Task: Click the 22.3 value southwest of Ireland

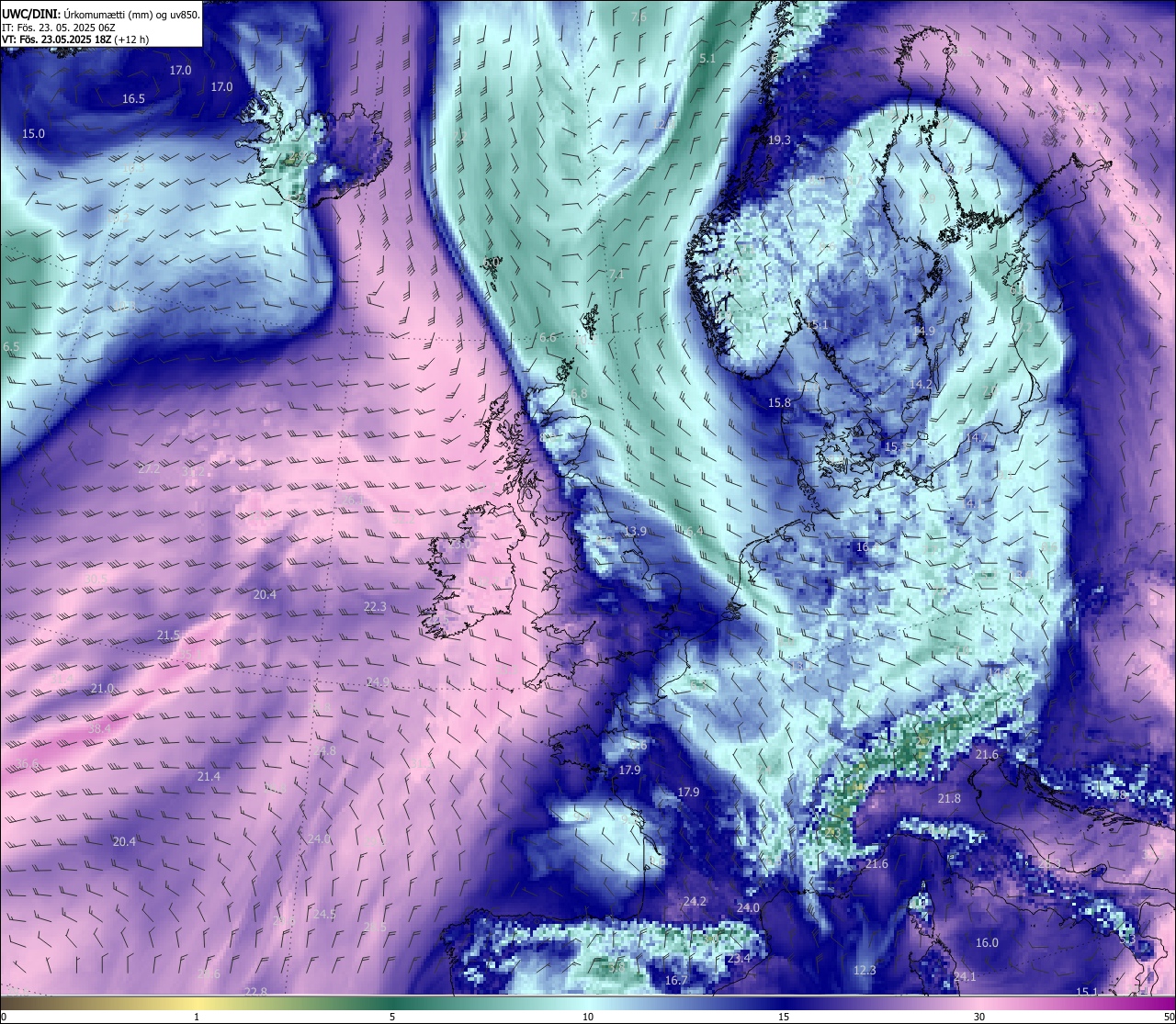Action: click(x=375, y=607)
